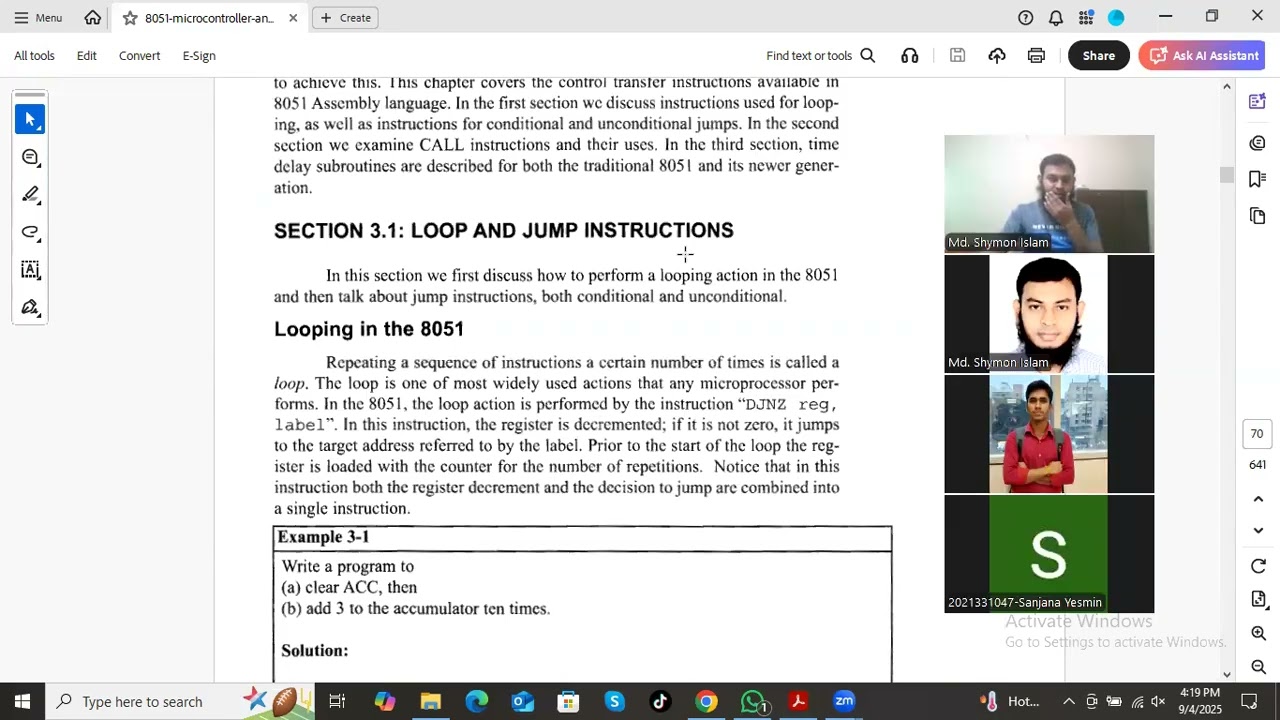Go to the previous page with the up arrow
Image resolution: width=1280 pixels, height=720 pixels.
pyautogui.click(x=1258, y=499)
